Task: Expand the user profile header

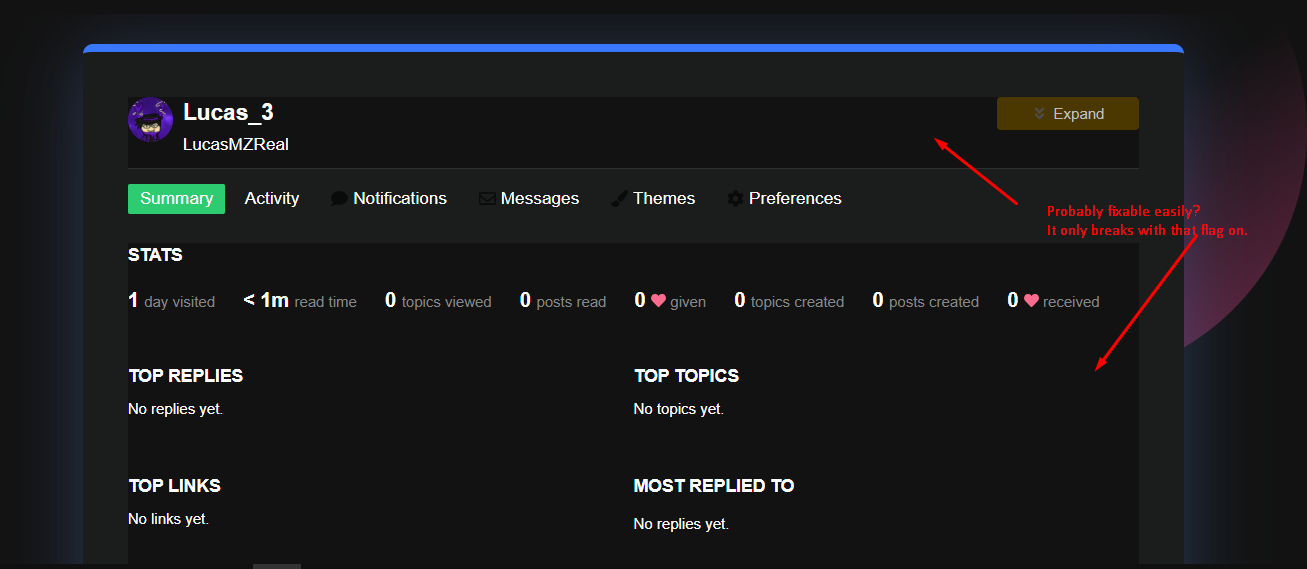Action: (x=1067, y=114)
